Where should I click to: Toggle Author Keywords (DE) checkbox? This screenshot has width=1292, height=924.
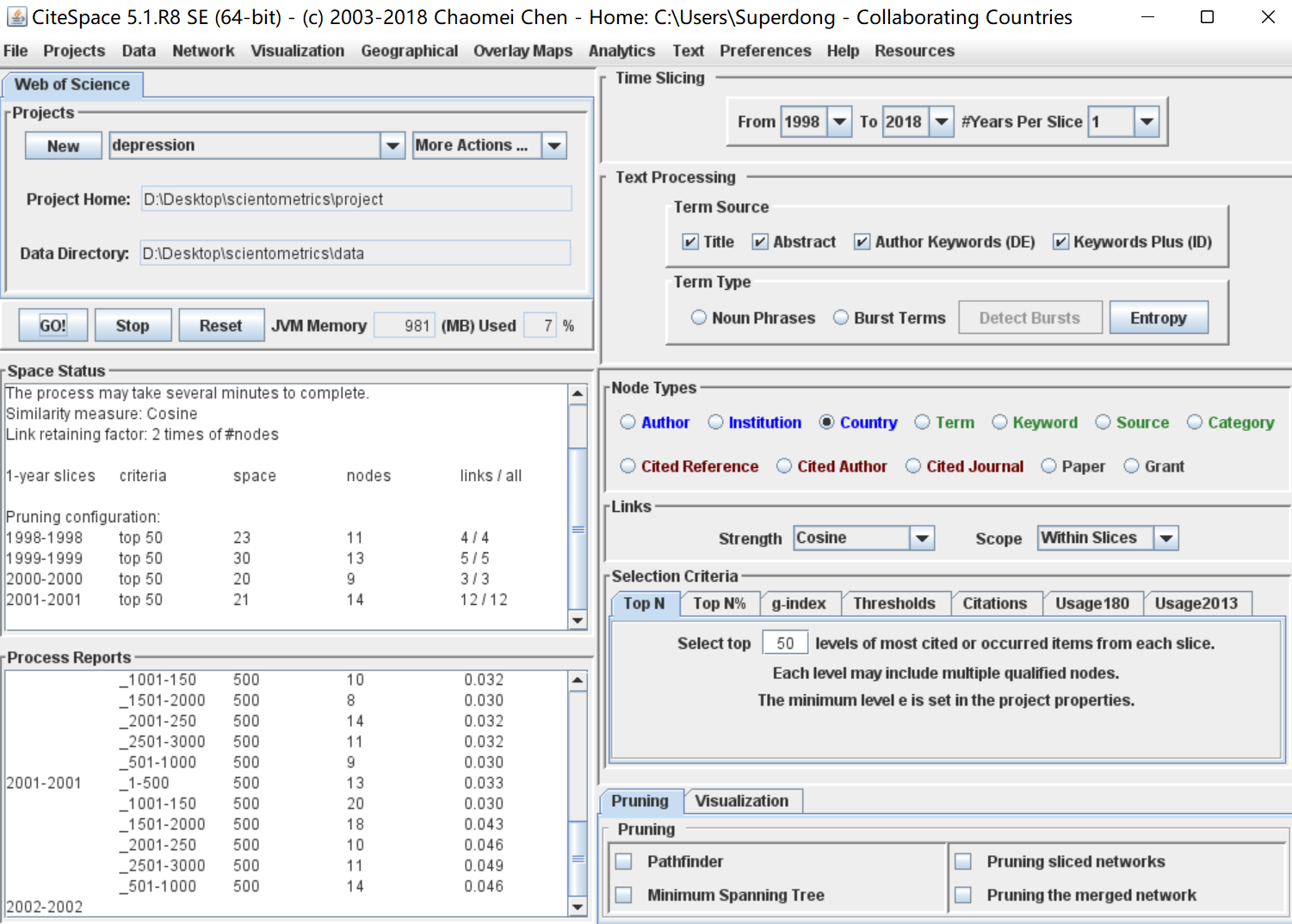tap(862, 242)
